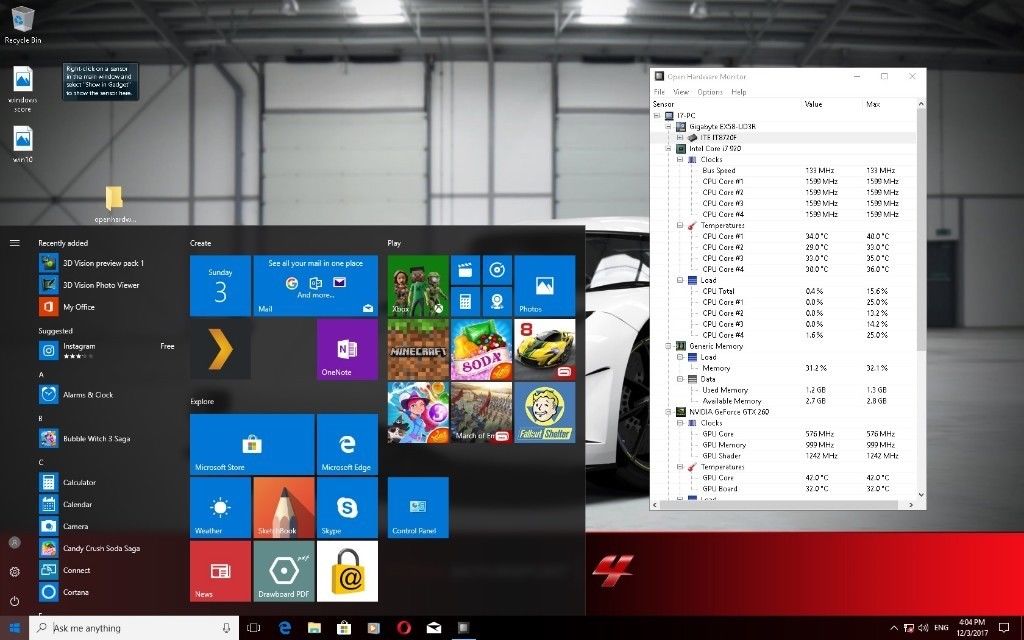Open the Weather tile
Image resolution: width=1024 pixels, height=640 pixels.
[x=220, y=507]
